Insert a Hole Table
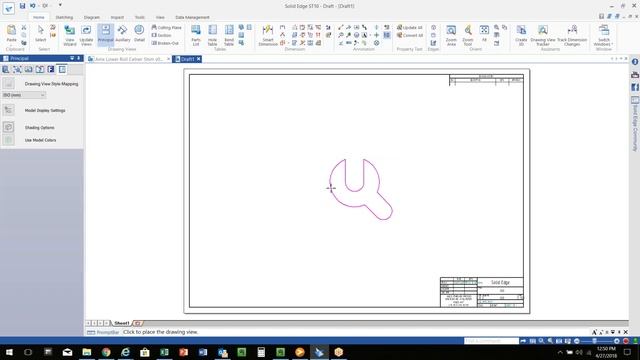Screen dimensions: 640x360 click(x=213, y=35)
